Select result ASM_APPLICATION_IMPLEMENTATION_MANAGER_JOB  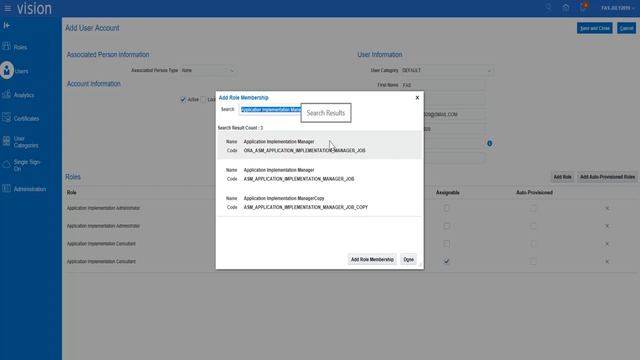320,174
